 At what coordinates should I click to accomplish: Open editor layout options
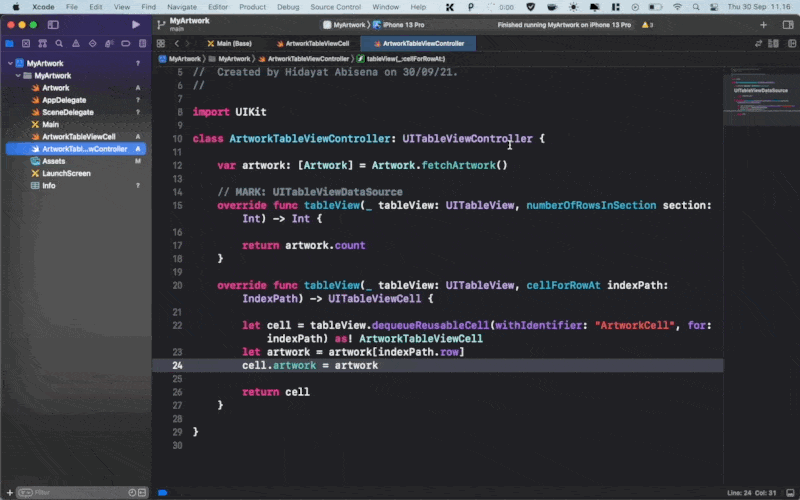(x=773, y=43)
